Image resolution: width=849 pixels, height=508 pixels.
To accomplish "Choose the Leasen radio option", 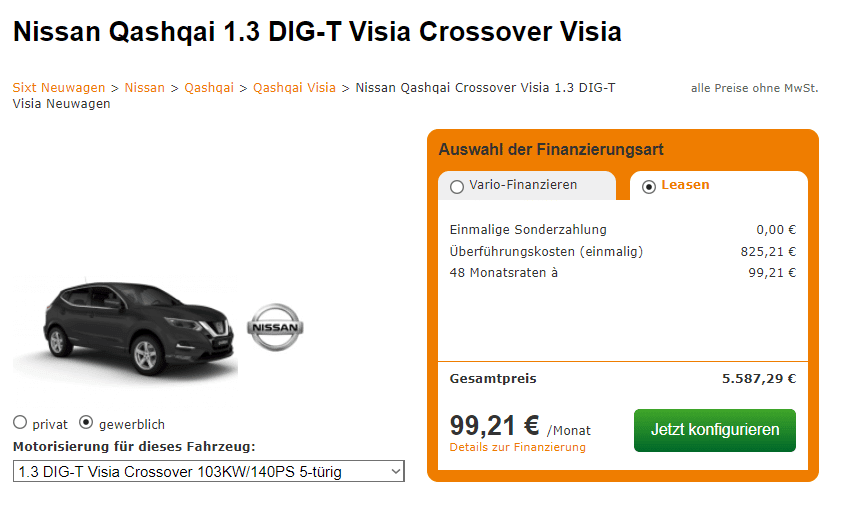I will click(649, 187).
